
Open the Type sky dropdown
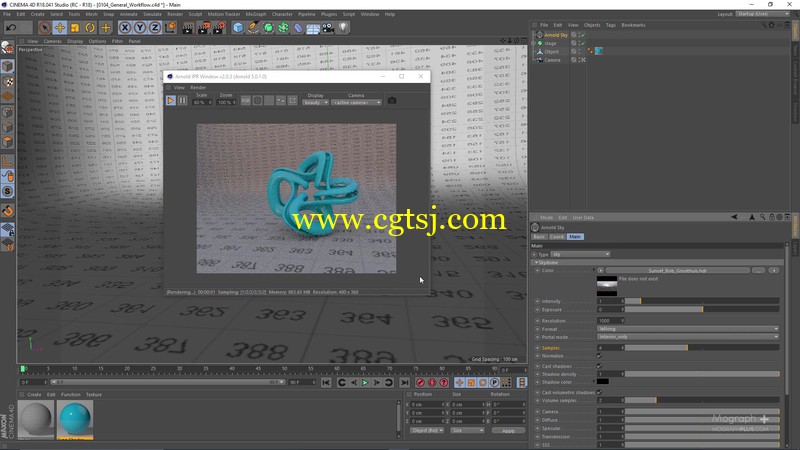coord(580,254)
